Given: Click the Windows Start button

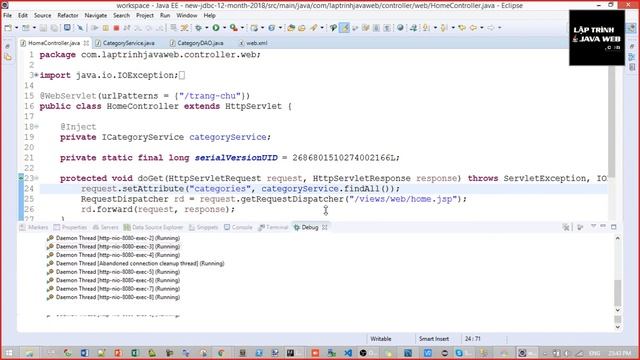Looking at the screenshot, I should (9, 353).
